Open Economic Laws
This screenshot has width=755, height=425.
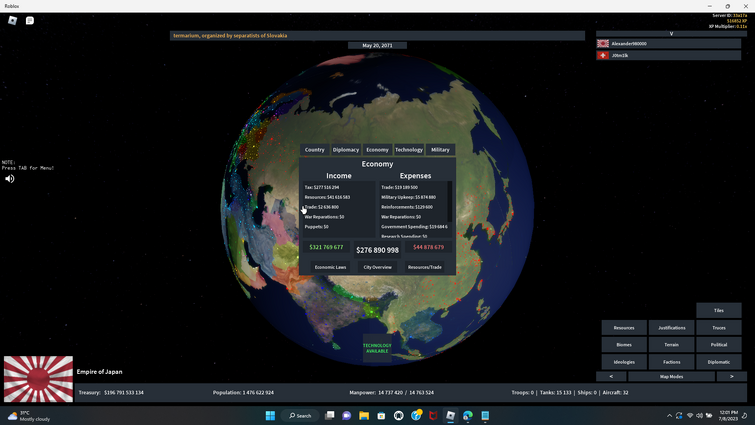coord(330,267)
